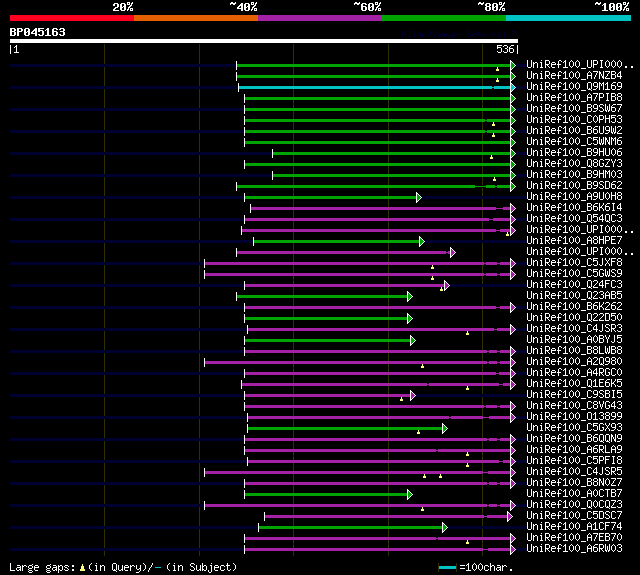Click the green arrowhead ending A1CF74 alignment
640x575 pixels.
click(x=445, y=528)
